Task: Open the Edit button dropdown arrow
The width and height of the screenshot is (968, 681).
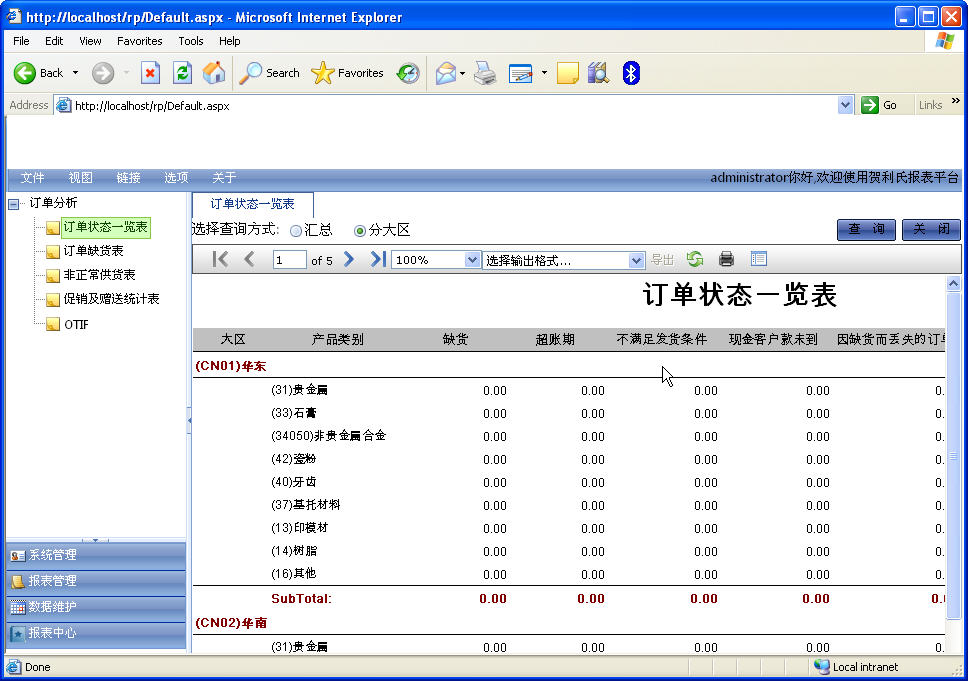Action: (x=544, y=73)
